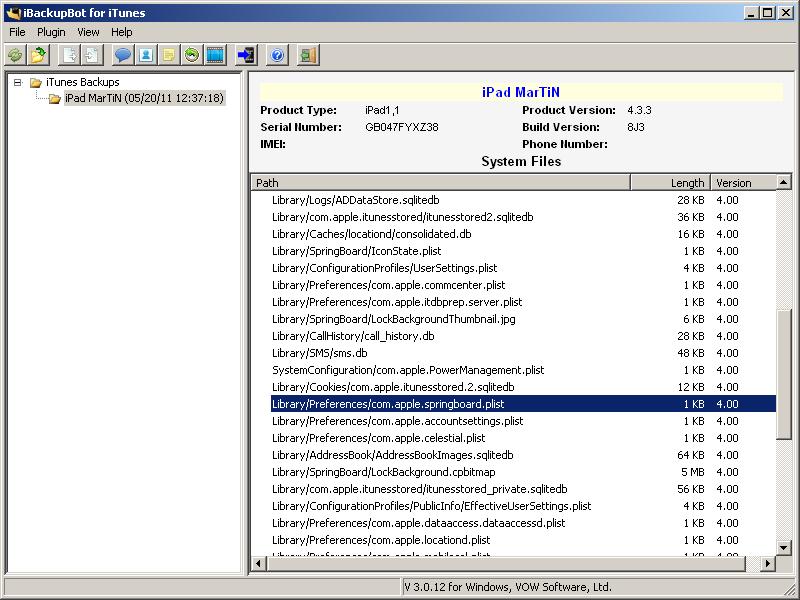Click the horizontal scrollbar thumb
Image resolution: width=800 pixels, height=600 pixels.
coord(506,563)
